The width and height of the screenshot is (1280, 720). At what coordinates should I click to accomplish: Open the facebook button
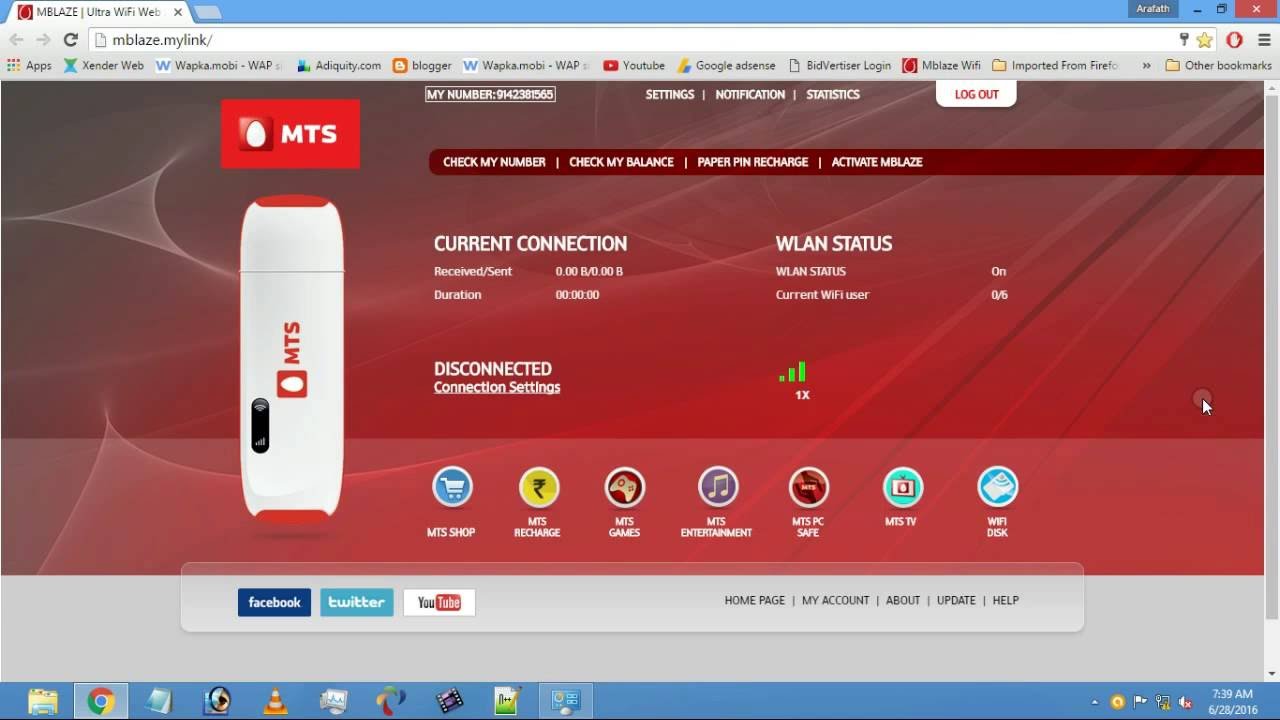tap(274, 602)
